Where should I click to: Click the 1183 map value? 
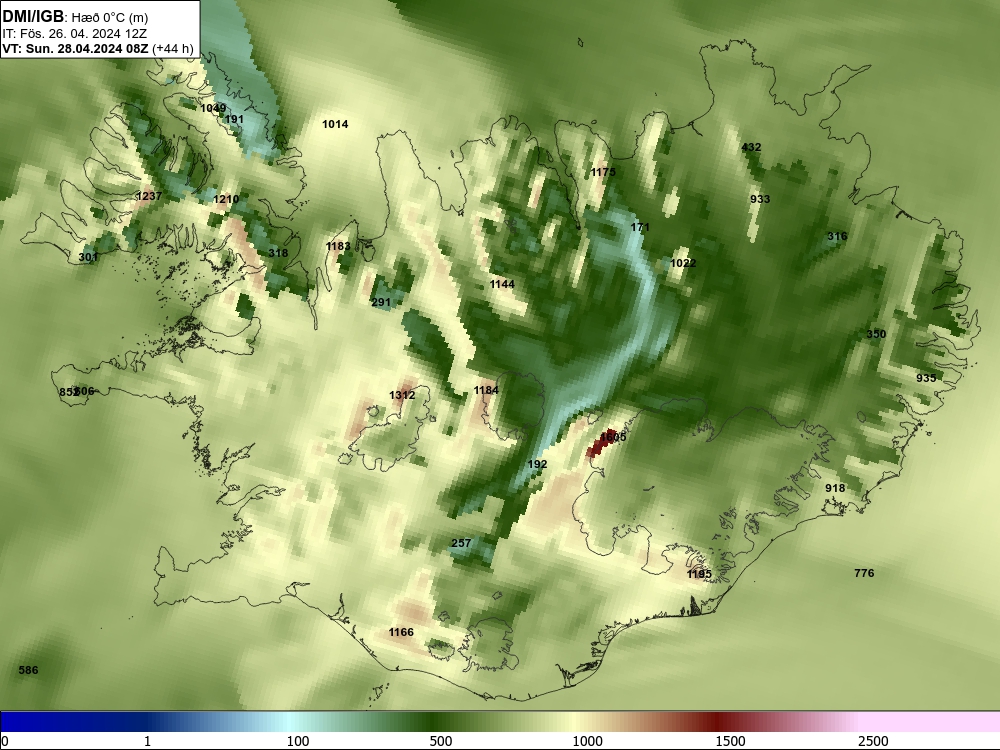coord(338,246)
